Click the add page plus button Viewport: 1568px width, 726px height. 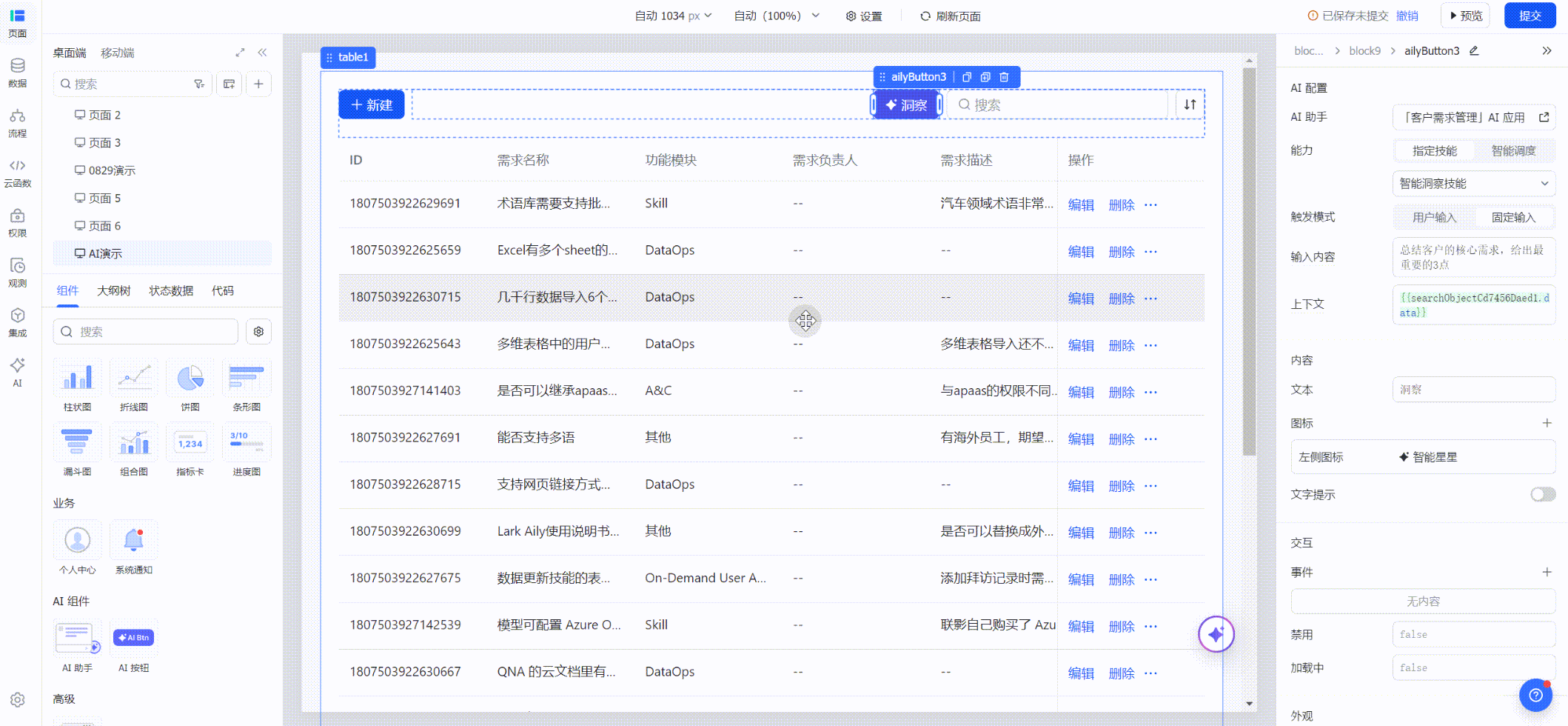[x=258, y=84]
